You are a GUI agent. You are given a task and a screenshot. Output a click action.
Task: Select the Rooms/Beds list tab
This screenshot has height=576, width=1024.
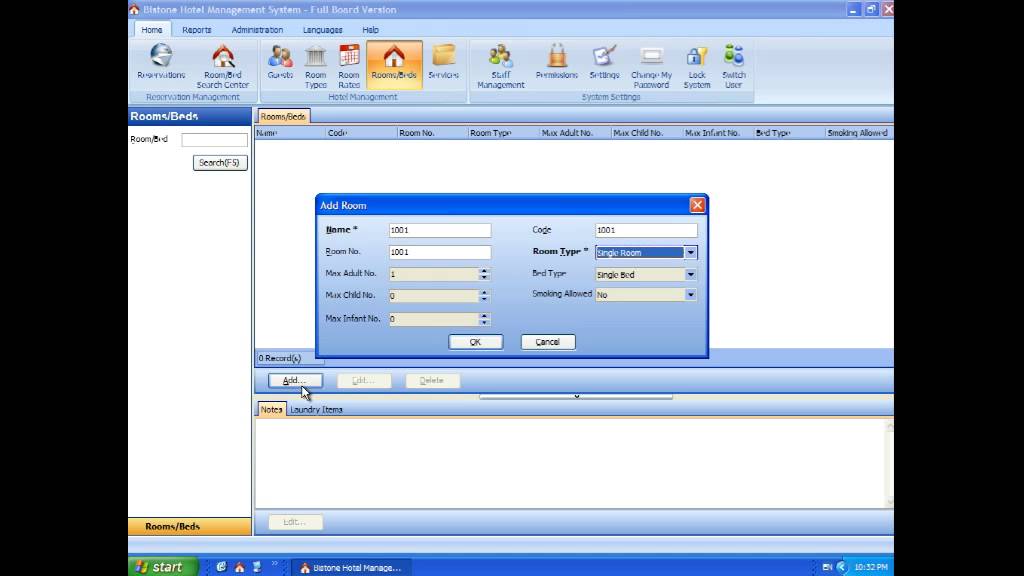click(283, 116)
